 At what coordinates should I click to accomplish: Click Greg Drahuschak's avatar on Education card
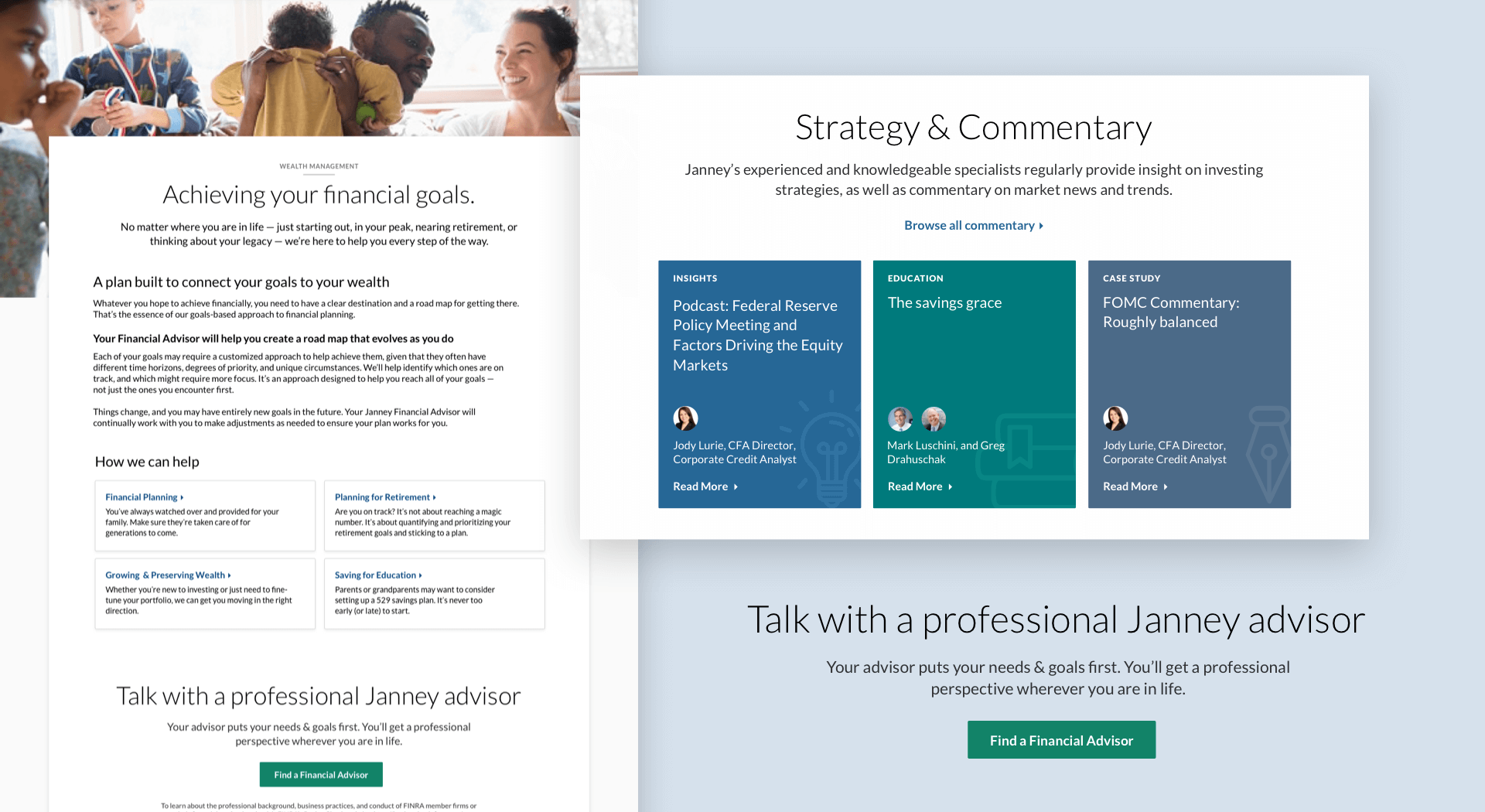coord(934,418)
